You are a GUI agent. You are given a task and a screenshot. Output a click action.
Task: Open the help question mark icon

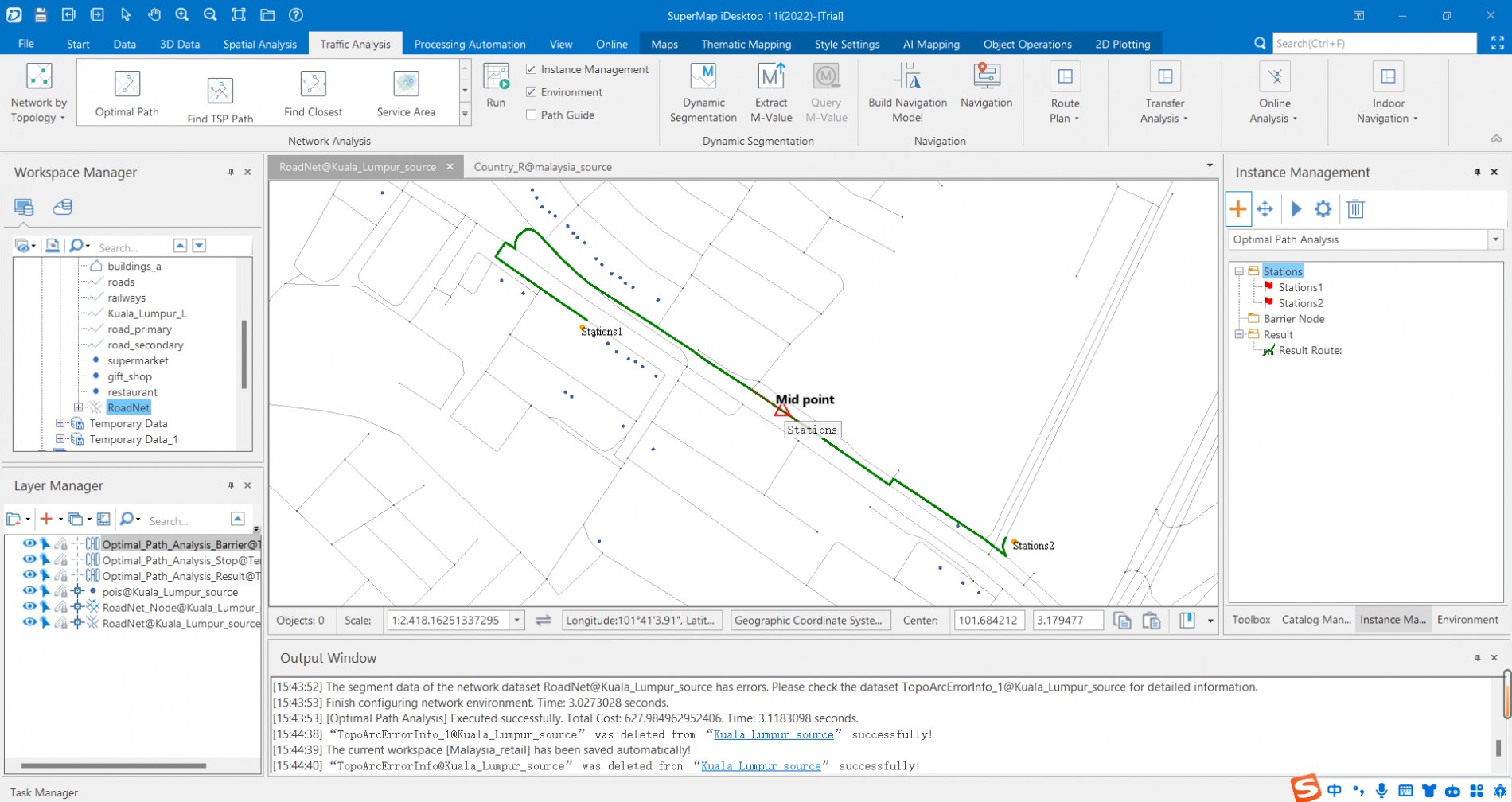click(296, 15)
